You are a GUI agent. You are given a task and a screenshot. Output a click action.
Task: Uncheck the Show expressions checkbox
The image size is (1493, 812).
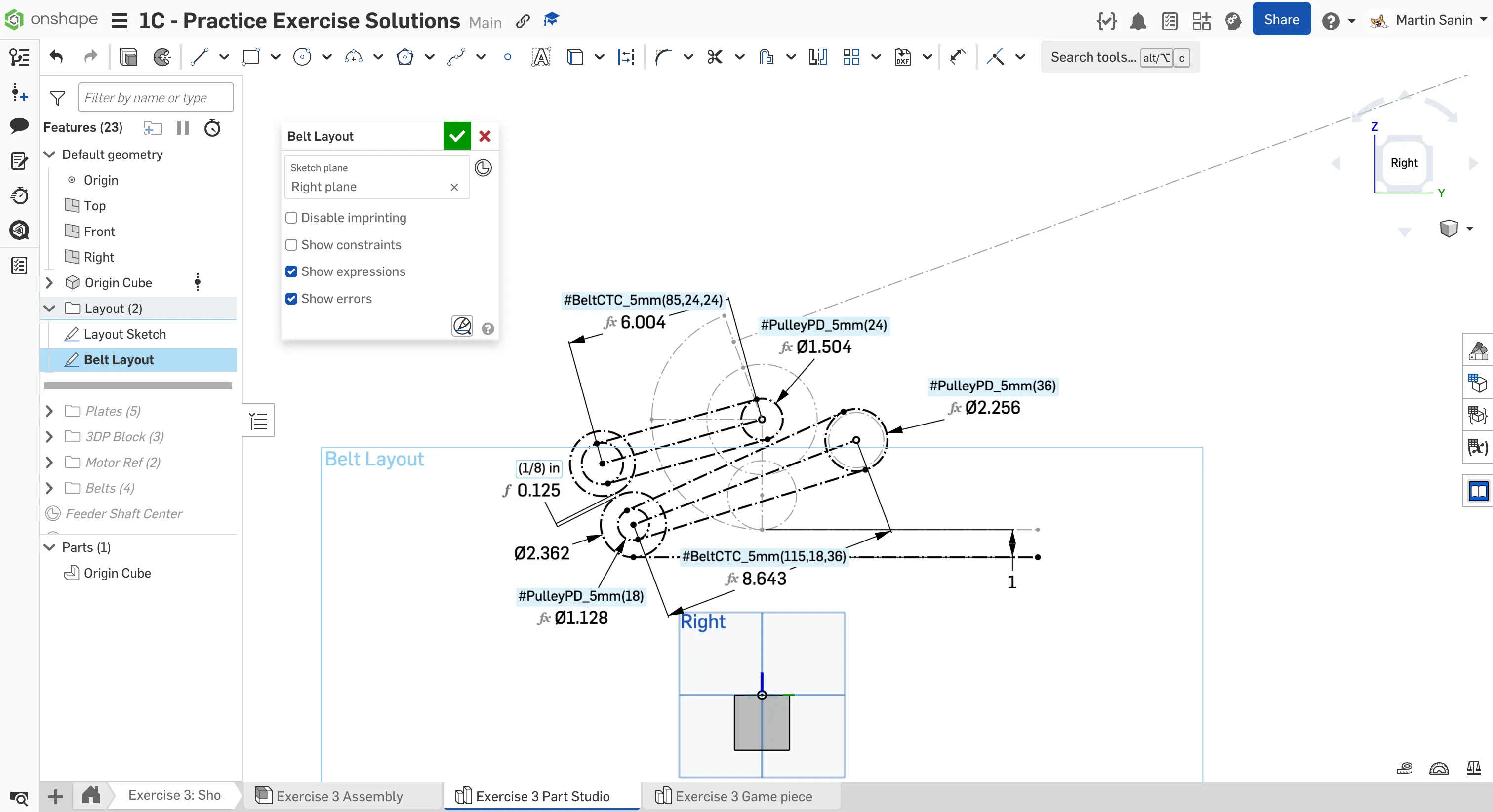click(x=291, y=271)
